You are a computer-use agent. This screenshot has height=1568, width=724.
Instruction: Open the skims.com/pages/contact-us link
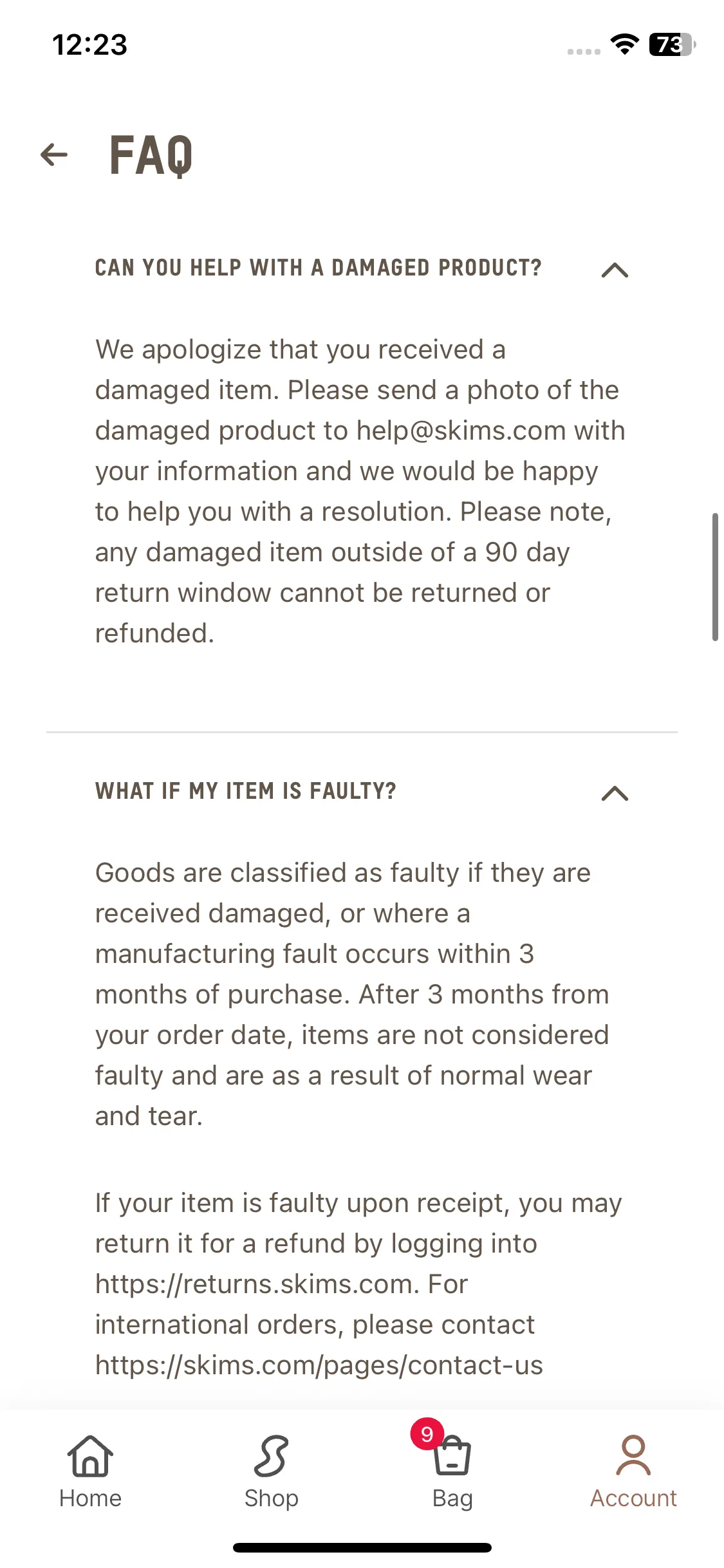[x=319, y=1365]
